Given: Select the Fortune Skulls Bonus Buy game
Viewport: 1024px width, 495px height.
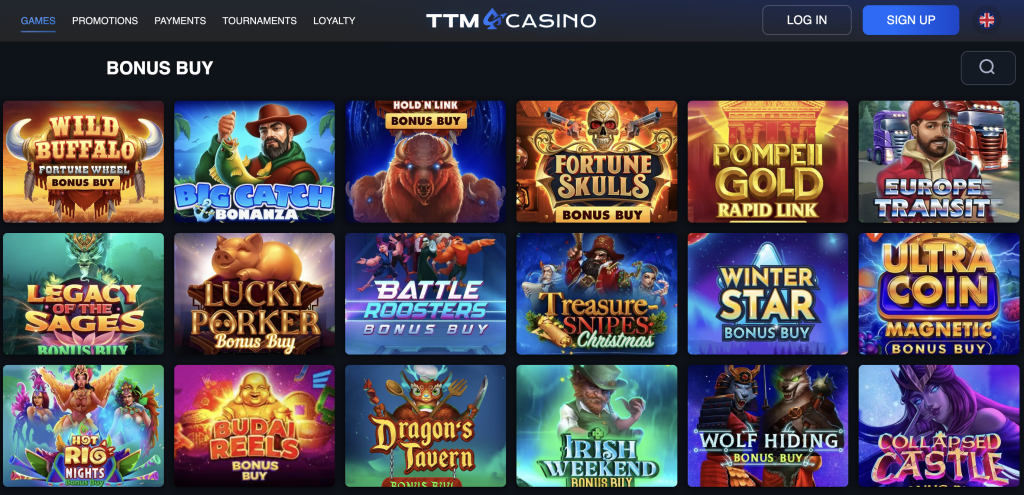Looking at the screenshot, I should [597, 162].
